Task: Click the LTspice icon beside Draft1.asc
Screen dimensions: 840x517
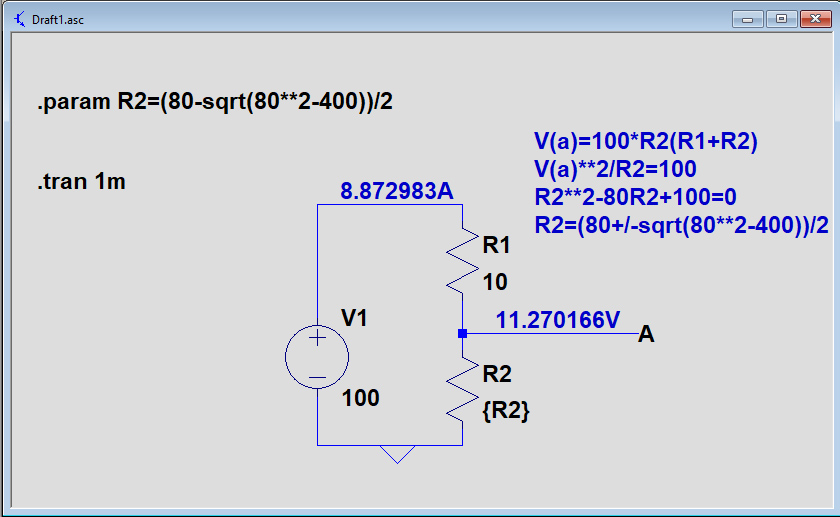Action: 19,19
